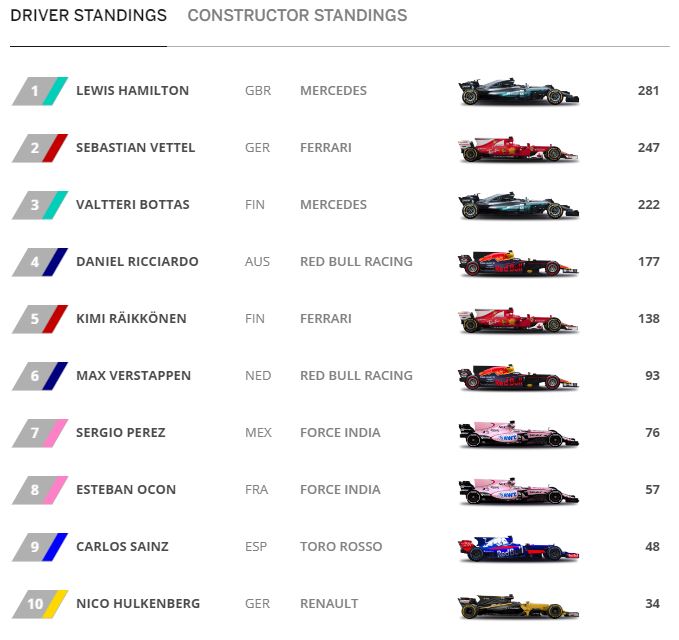Switch to the Constructor Standings tab
Viewport: 679px width, 640px height.
point(297,16)
